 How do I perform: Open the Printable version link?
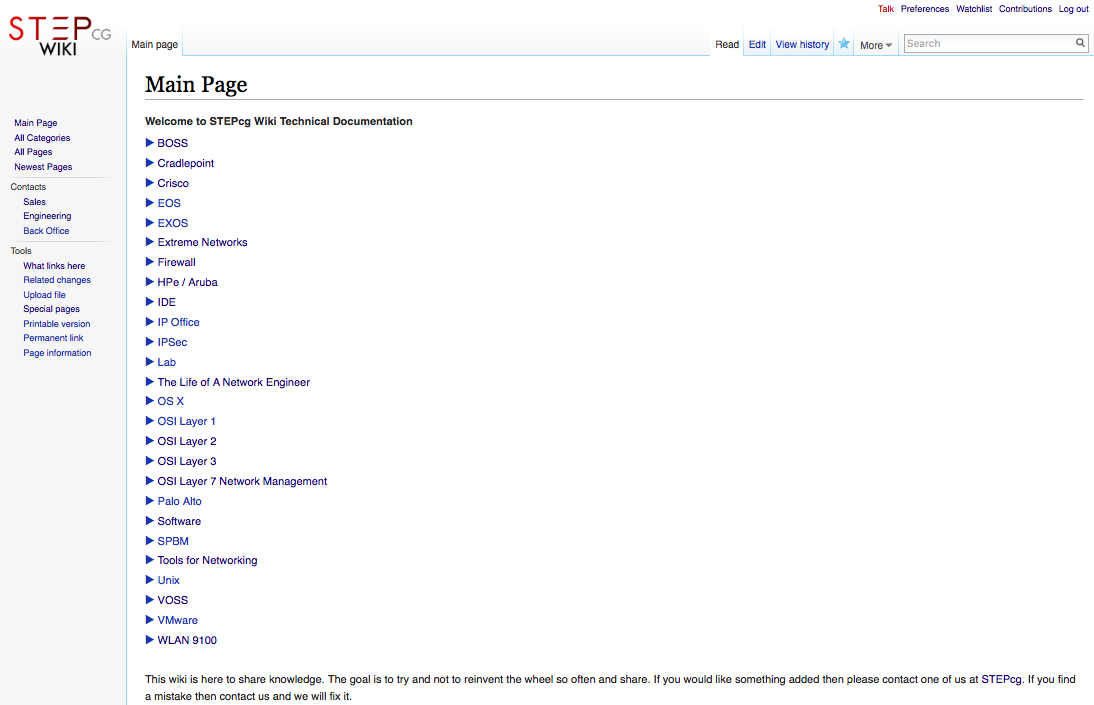click(x=57, y=324)
